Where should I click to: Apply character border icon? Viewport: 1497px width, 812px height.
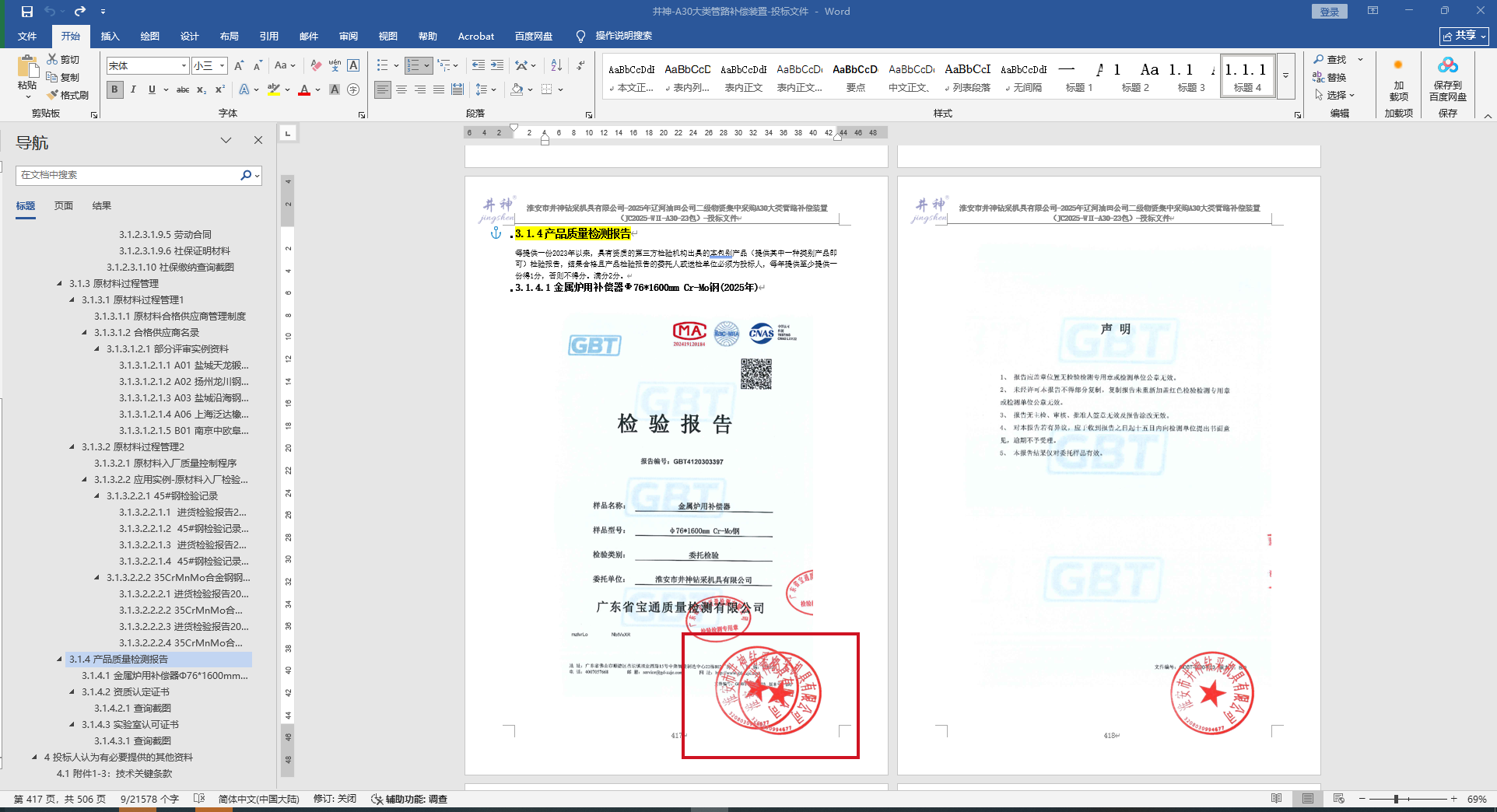[x=353, y=66]
